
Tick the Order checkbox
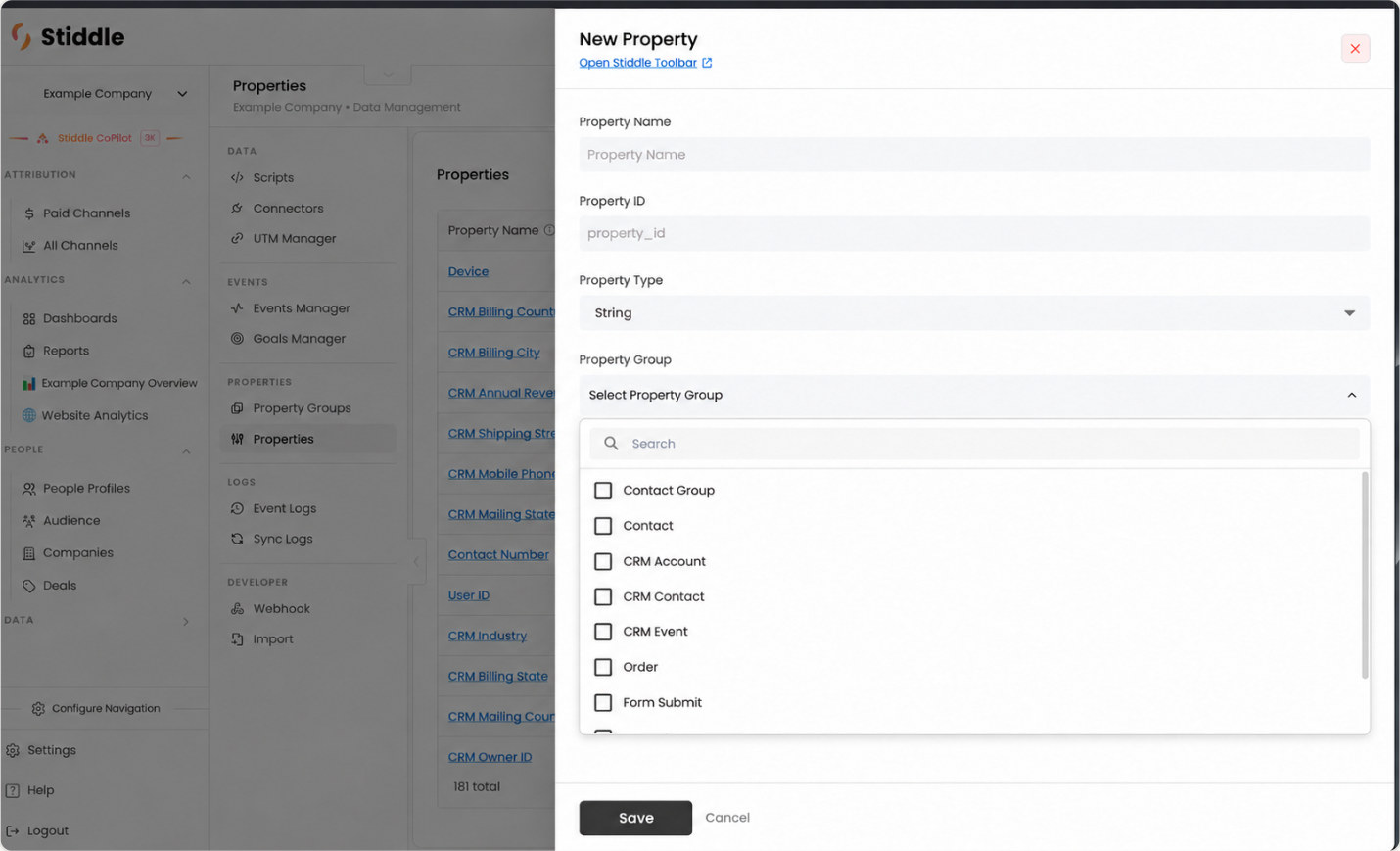(x=603, y=667)
